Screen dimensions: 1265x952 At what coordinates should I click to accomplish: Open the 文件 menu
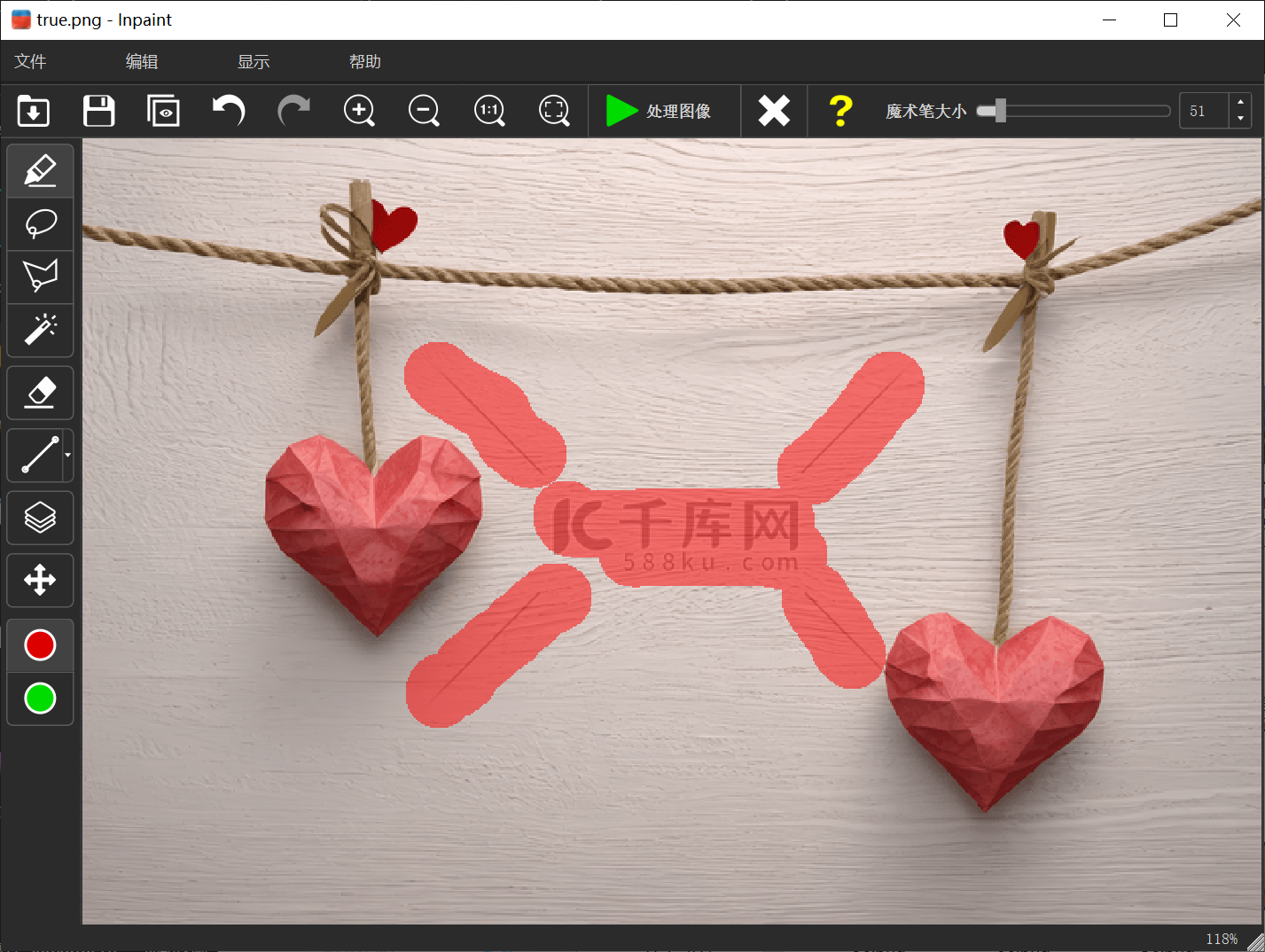pyautogui.click(x=30, y=61)
